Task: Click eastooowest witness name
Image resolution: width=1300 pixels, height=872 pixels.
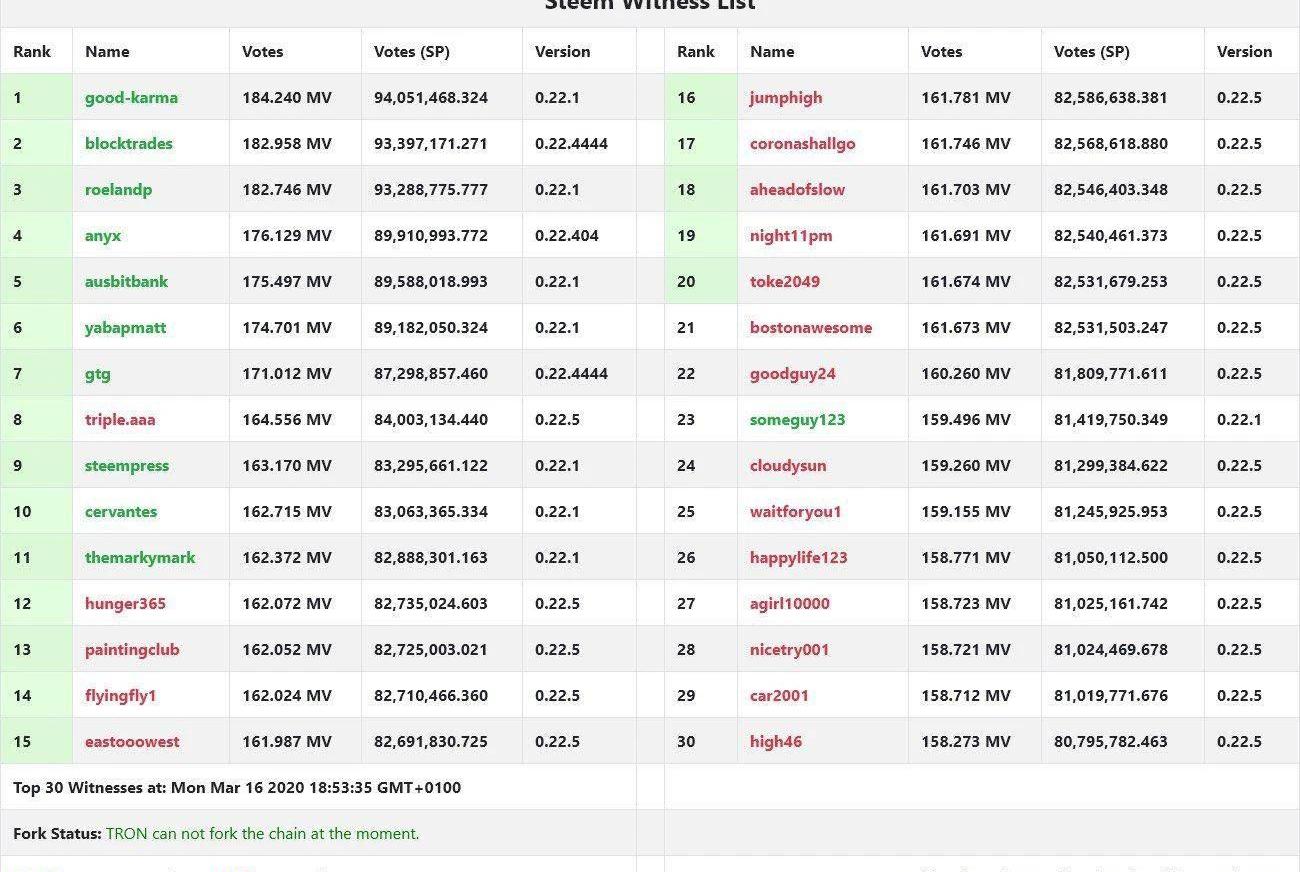Action: pyautogui.click(x=132, y=742)
